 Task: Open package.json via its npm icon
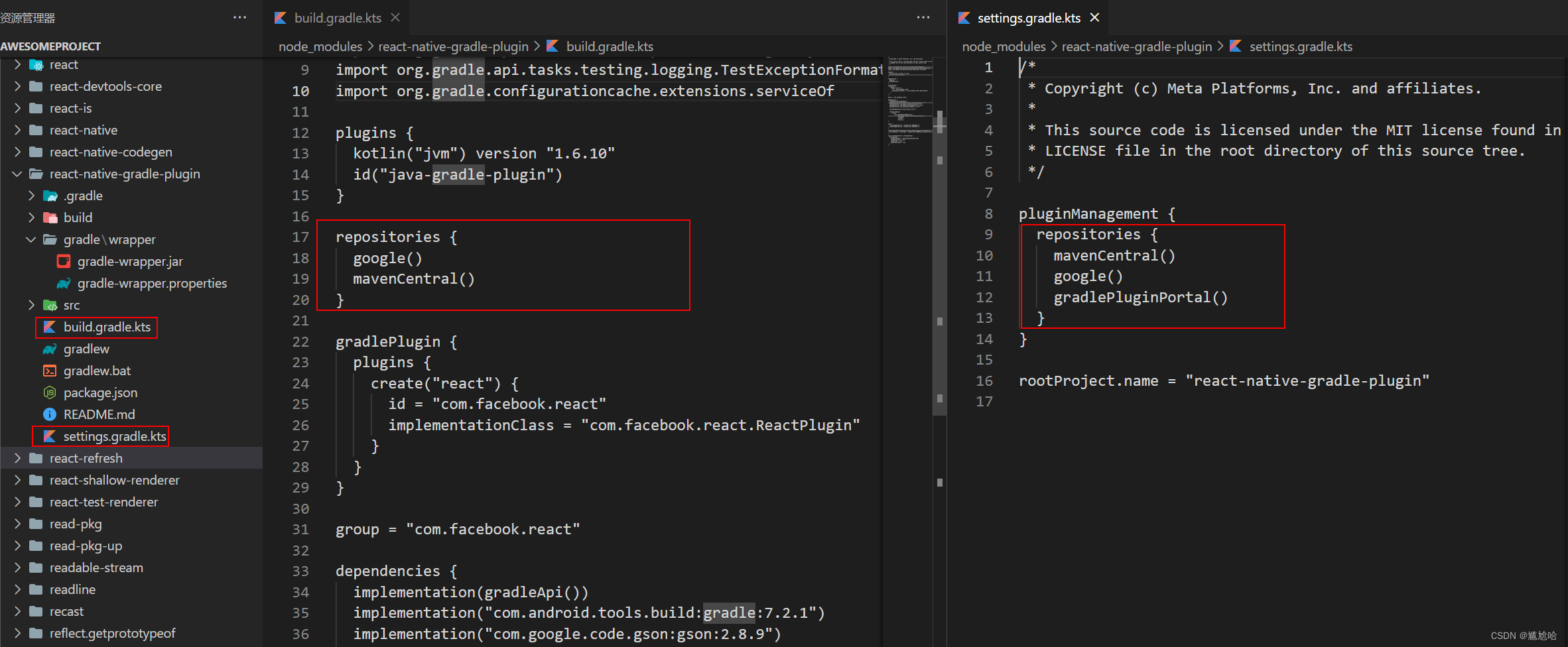[49, 392]
